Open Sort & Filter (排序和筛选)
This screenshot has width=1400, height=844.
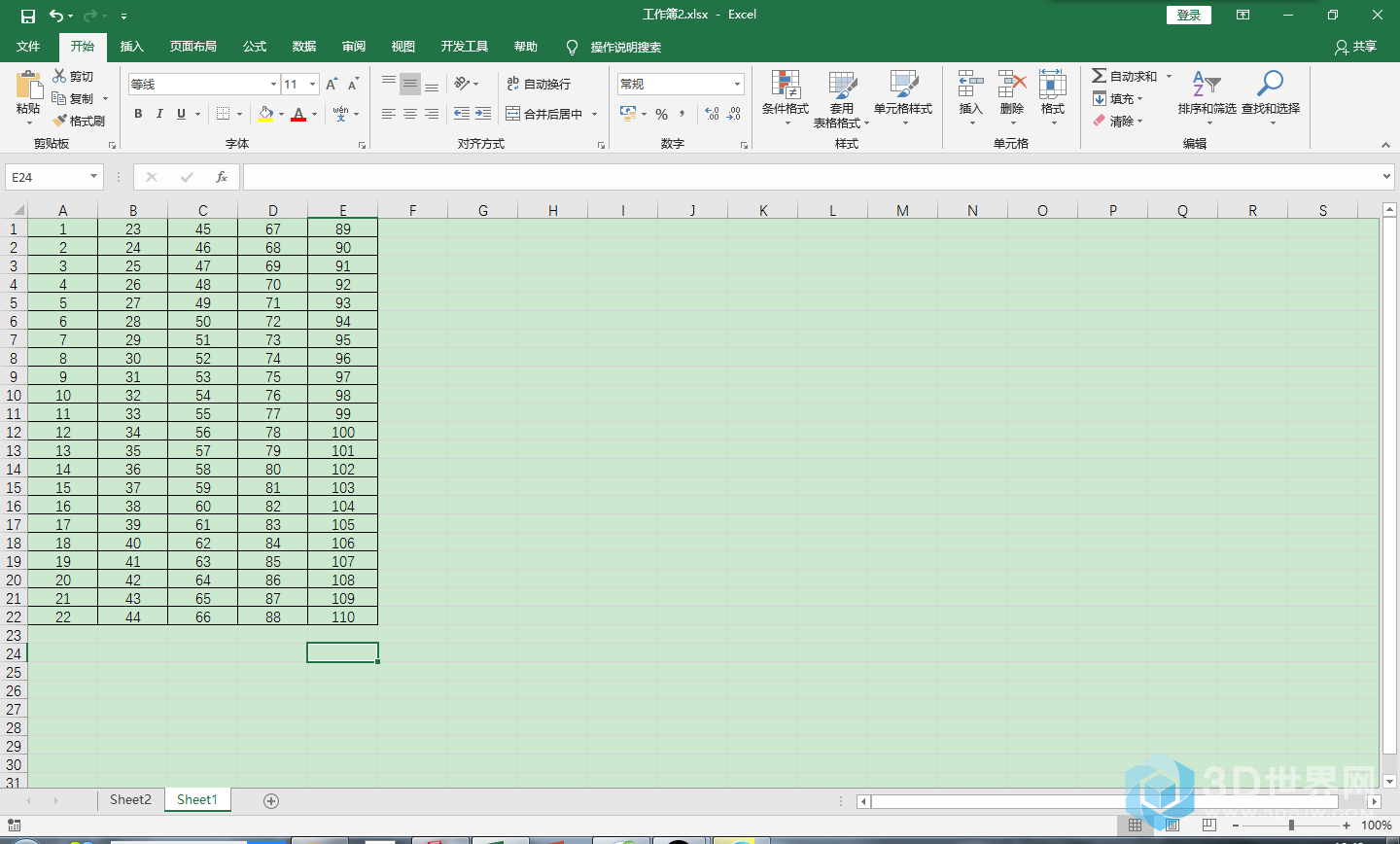1207,97
